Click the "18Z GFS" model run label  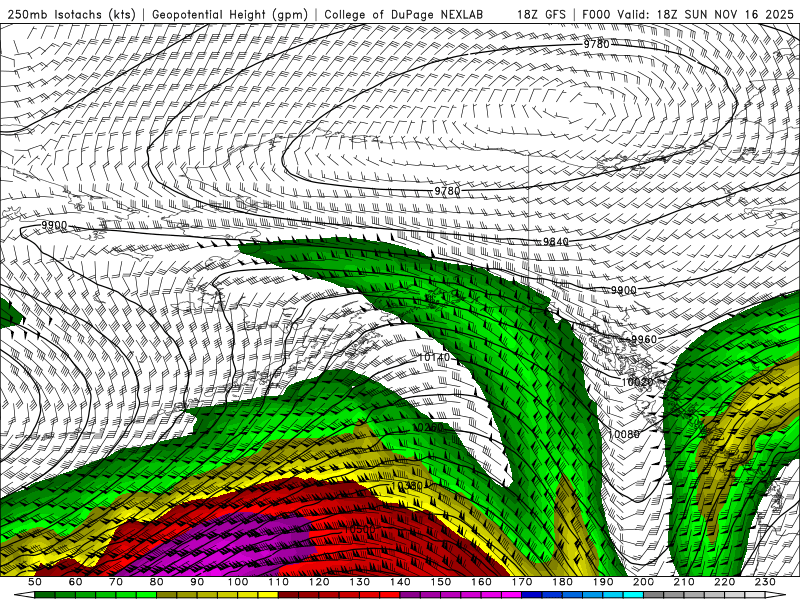tap(541, 15)
